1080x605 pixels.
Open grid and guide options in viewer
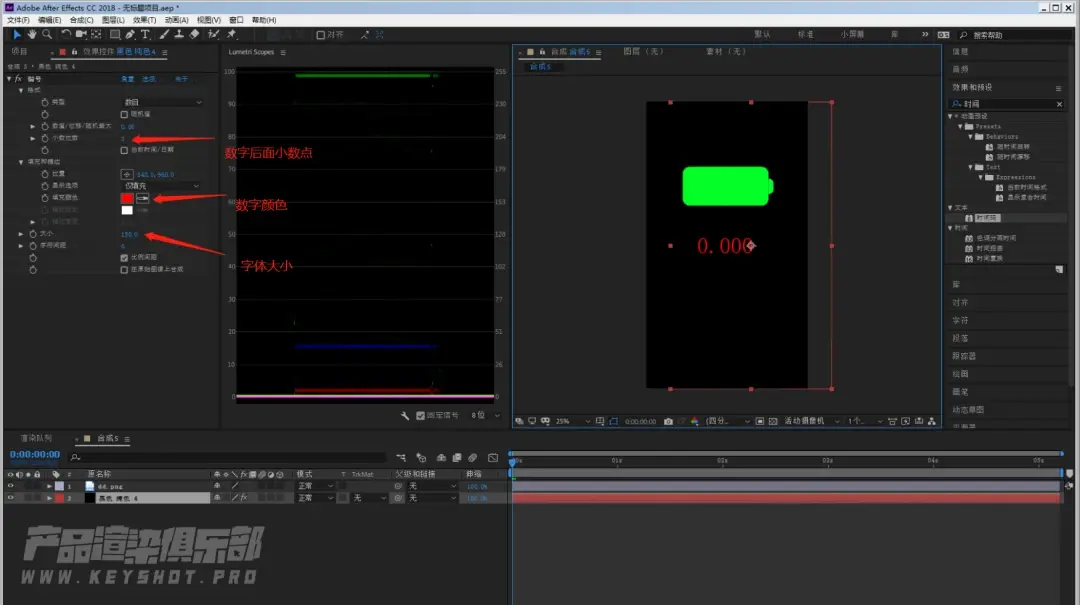[x=600, y=421]
